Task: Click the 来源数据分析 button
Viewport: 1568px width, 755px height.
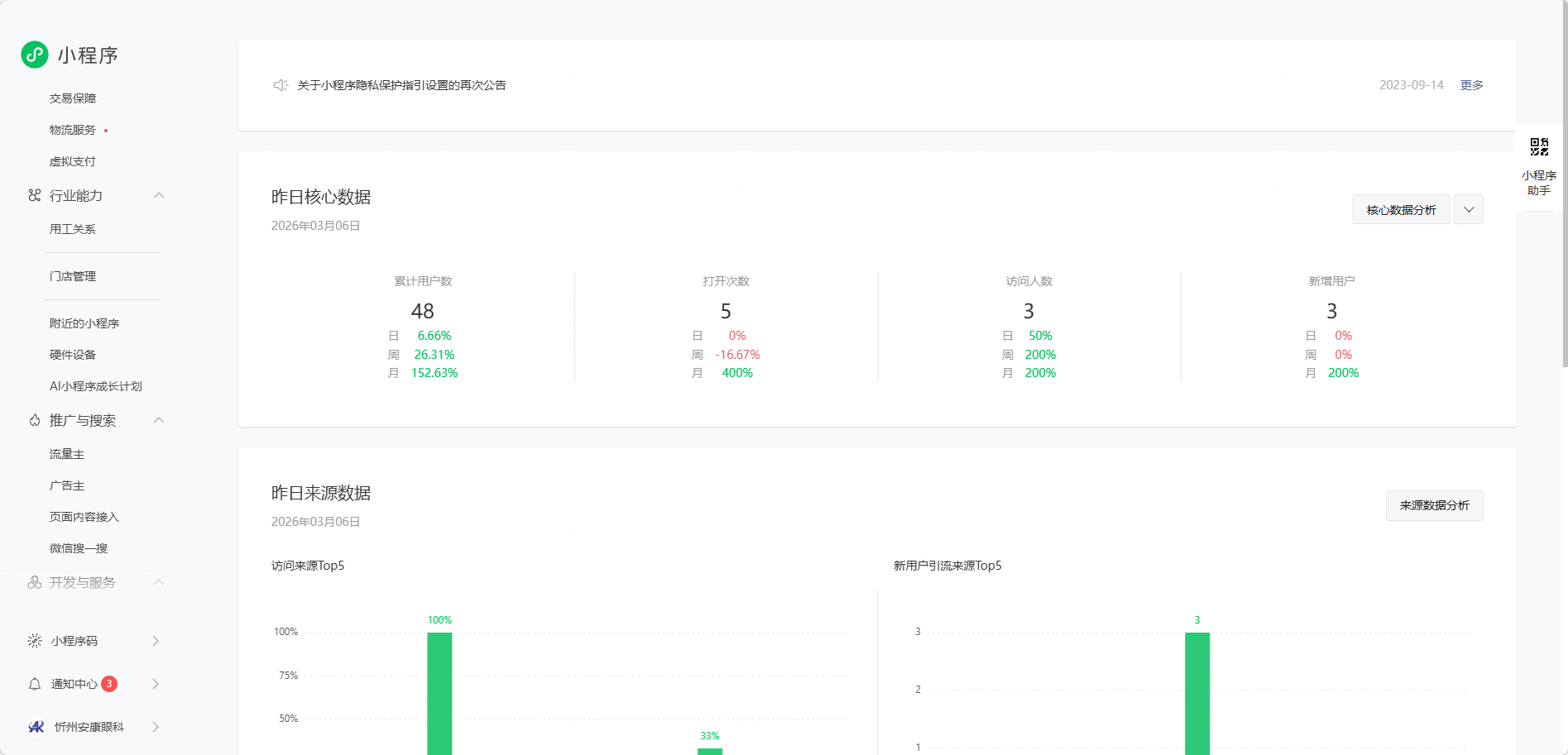Action: (x=1435, y=505)
